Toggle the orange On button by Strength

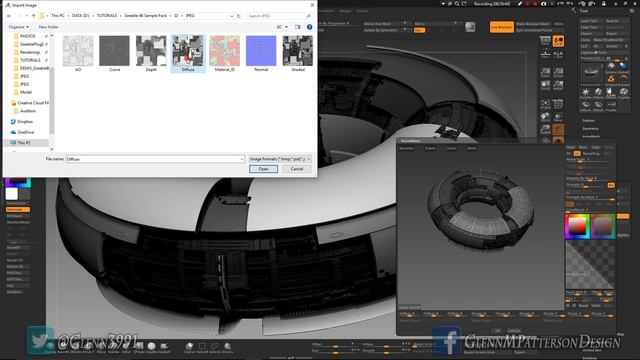pos(611,185)
